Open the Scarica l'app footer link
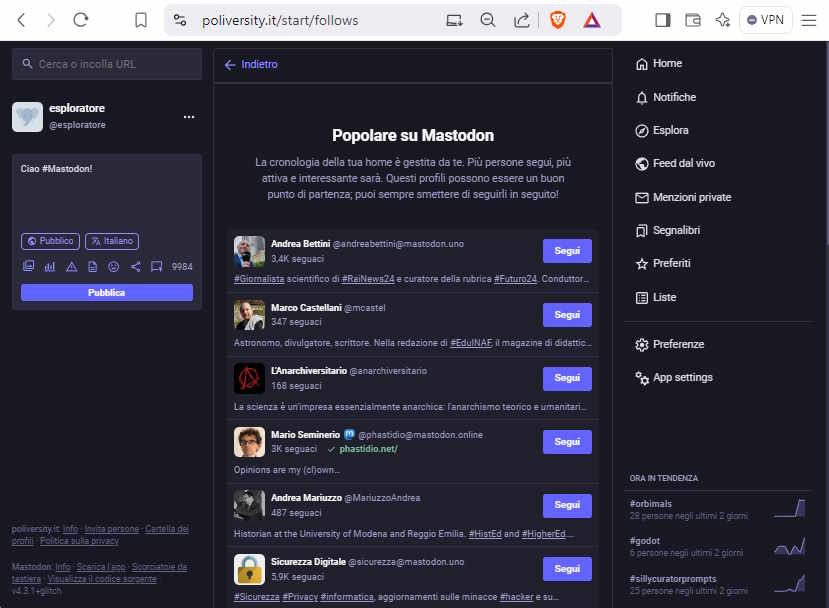 pyautogui.click(x=101, y=567)
